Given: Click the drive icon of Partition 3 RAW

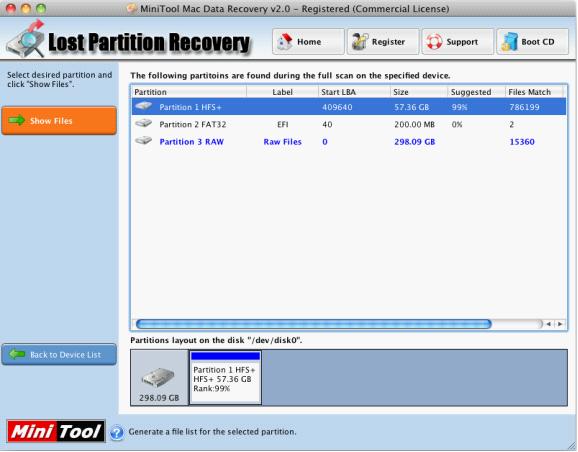Looking at the screenshot, I should [143, 141].
